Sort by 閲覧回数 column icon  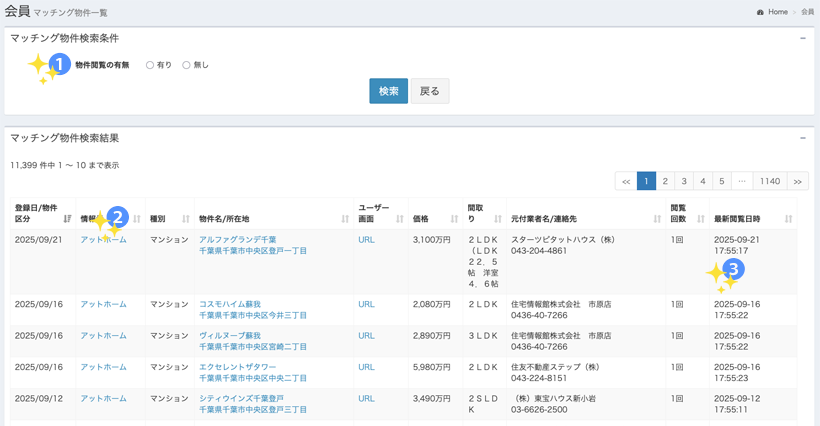pos(701,219)
